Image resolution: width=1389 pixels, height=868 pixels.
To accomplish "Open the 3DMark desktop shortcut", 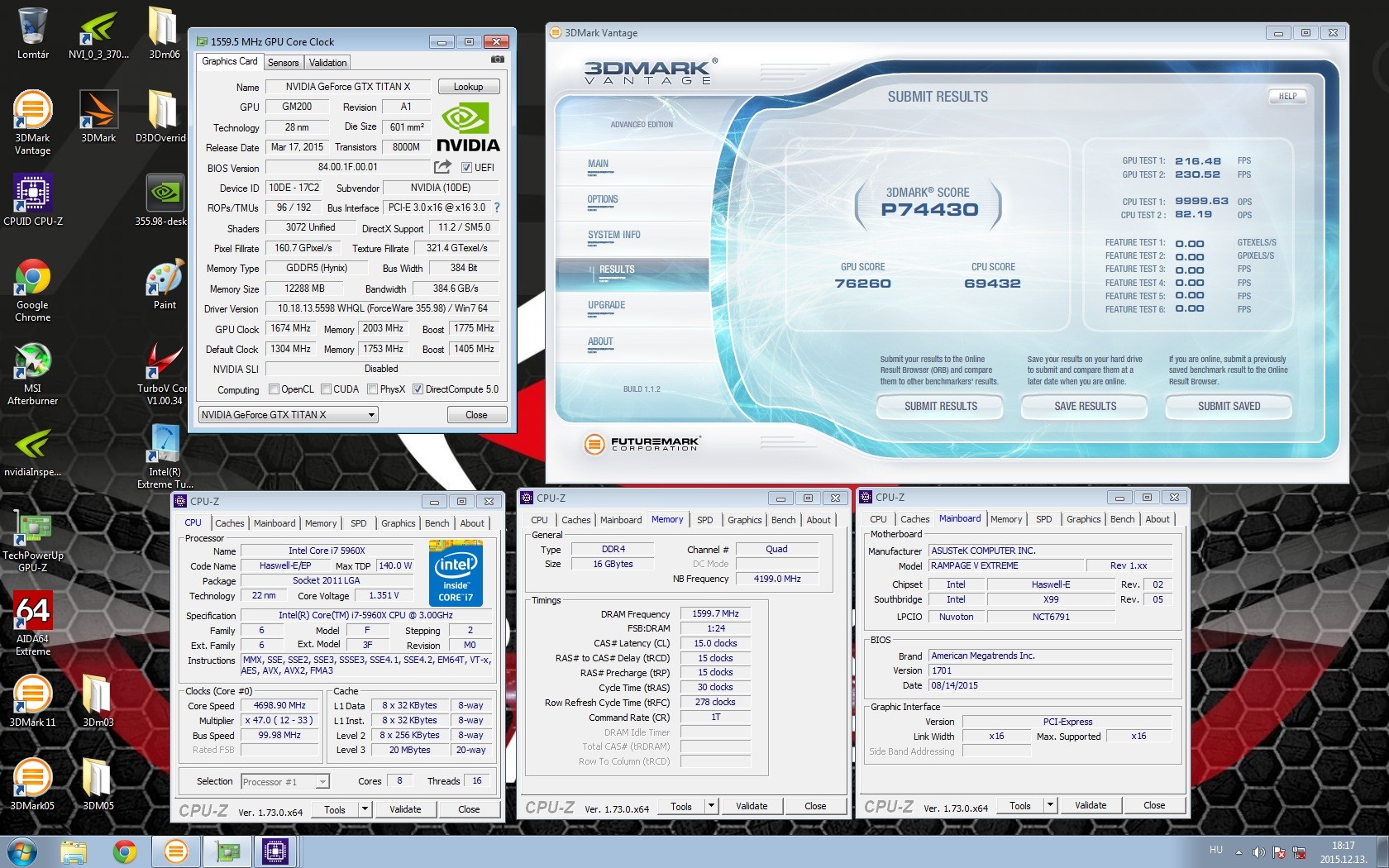I will pyautogui.click(x=98, y=116).
